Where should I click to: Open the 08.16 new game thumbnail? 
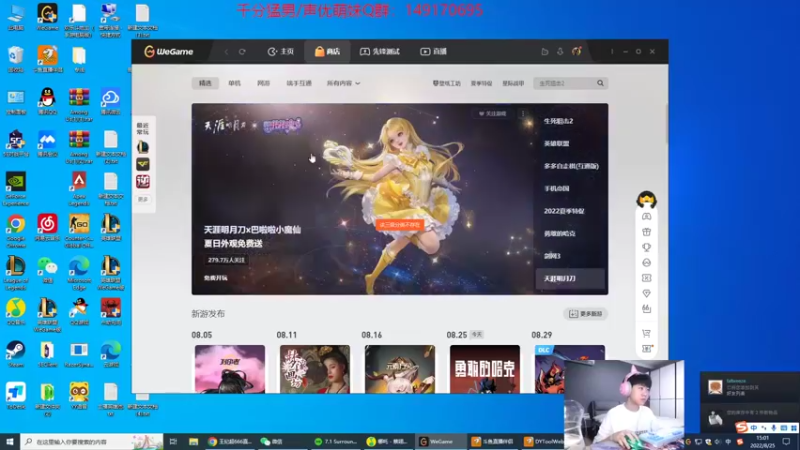[x=399, y=369]
